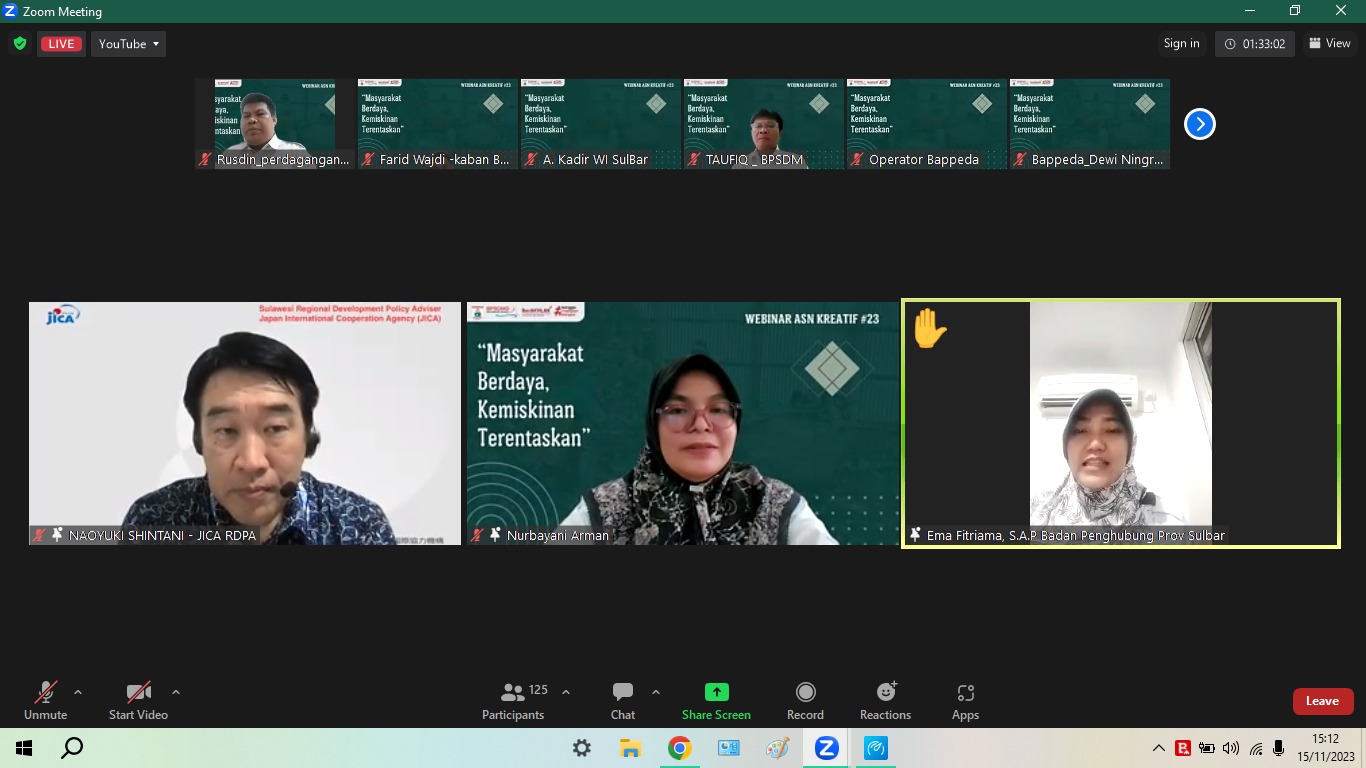Leave the meeting

[x=1322, y=701]
